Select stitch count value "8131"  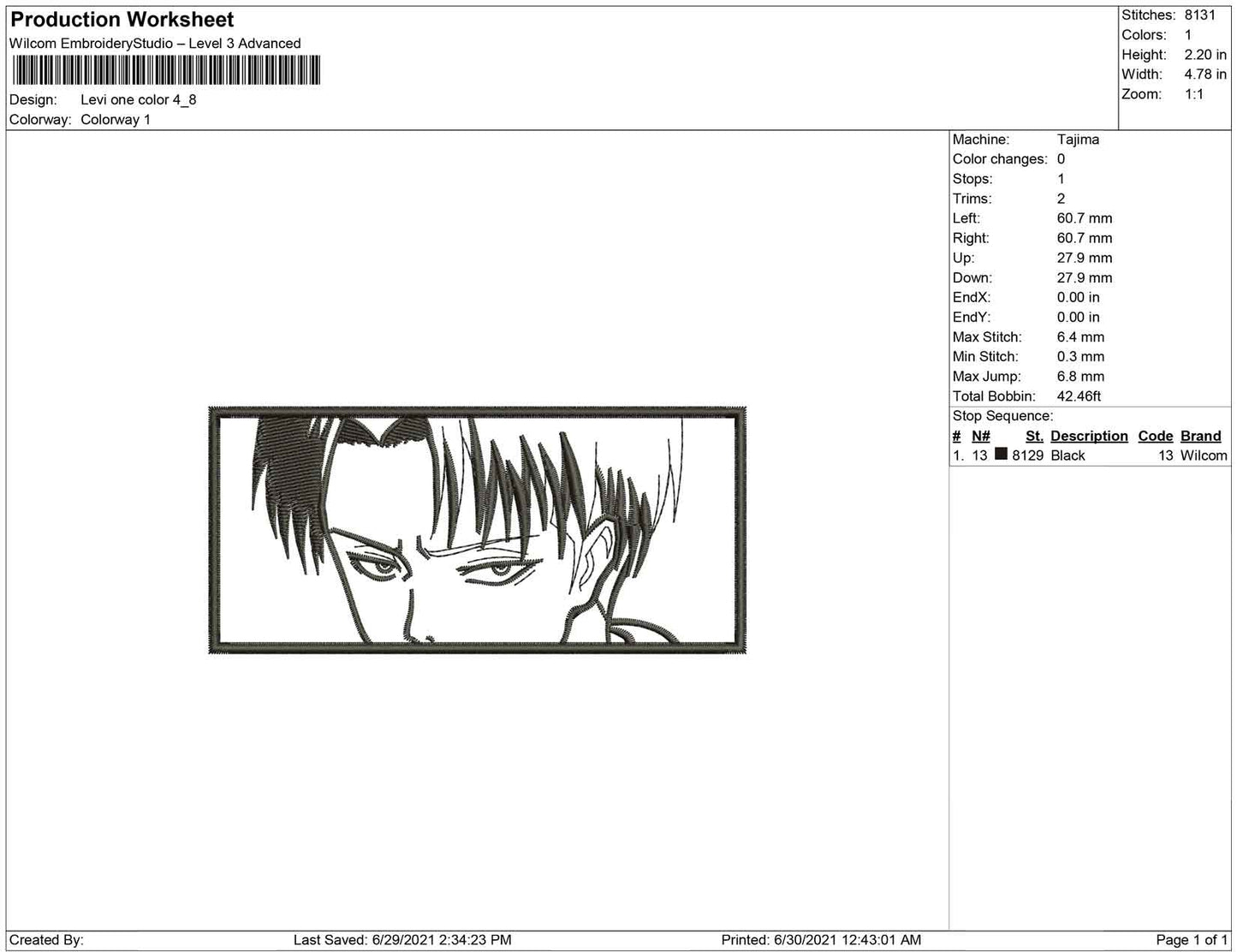point(1200,15)
